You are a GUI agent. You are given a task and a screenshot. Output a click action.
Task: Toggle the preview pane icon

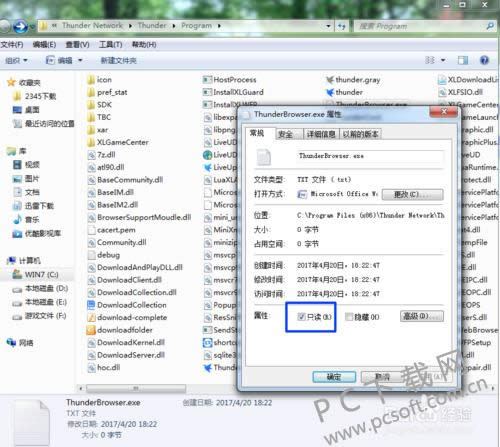coord(463,60)
